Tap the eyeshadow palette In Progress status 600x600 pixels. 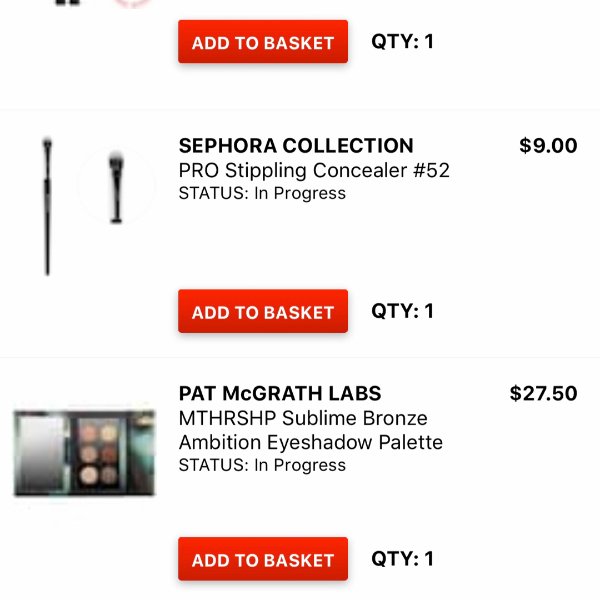(x=262, y=465)
